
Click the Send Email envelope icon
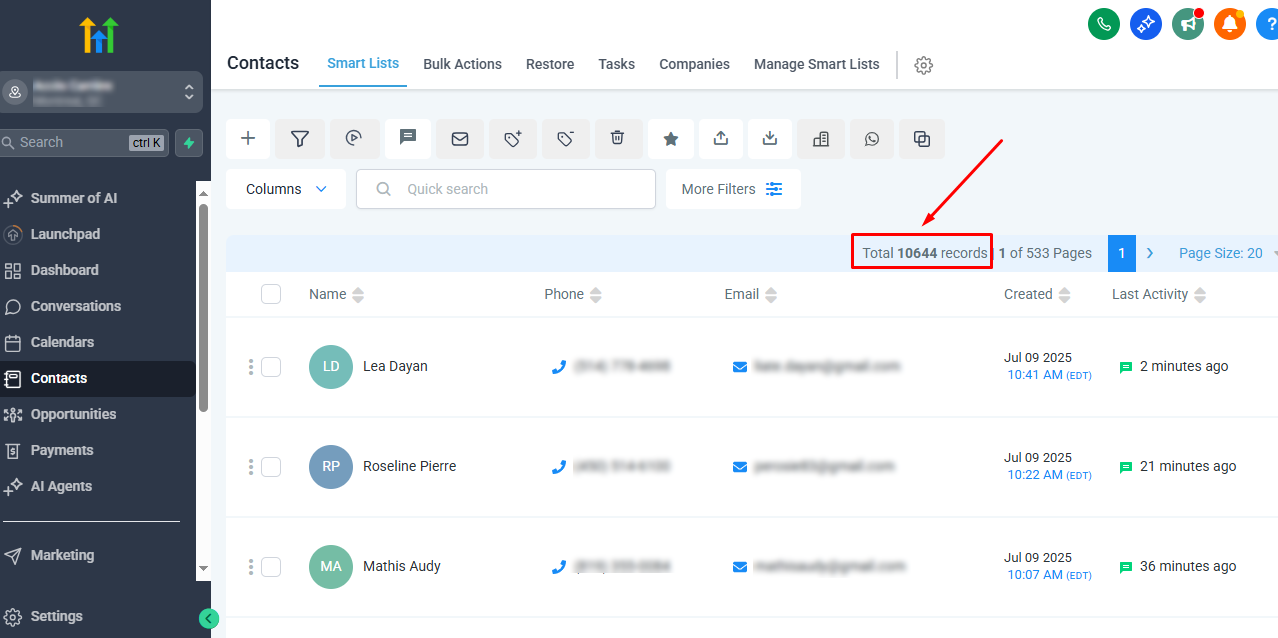click(x=460, y=139)
